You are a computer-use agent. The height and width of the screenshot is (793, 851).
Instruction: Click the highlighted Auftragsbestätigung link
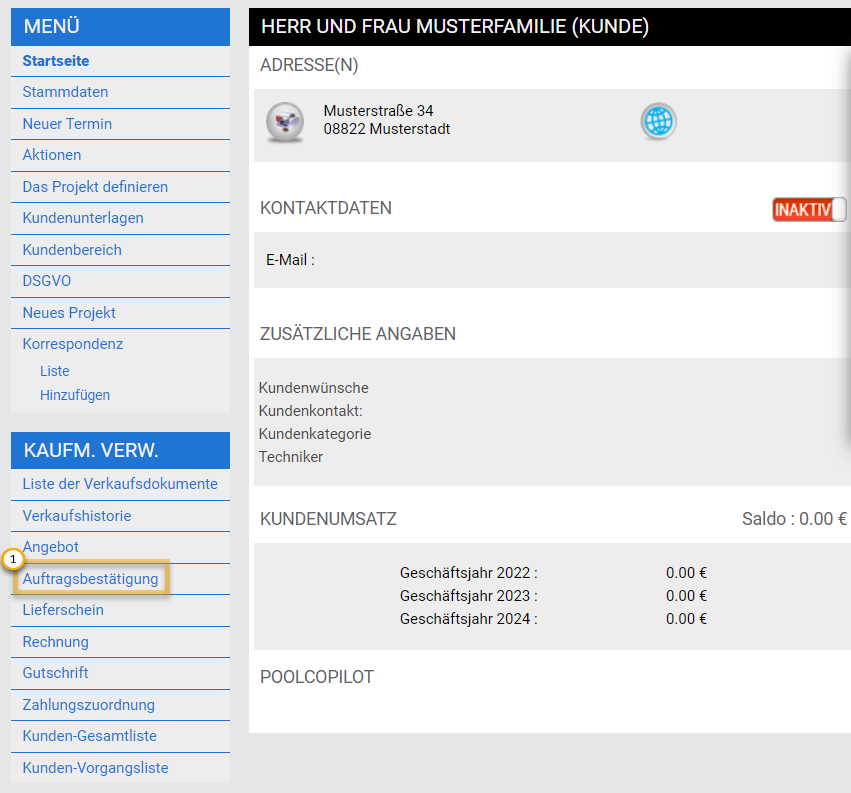click(x=91, y=579)
